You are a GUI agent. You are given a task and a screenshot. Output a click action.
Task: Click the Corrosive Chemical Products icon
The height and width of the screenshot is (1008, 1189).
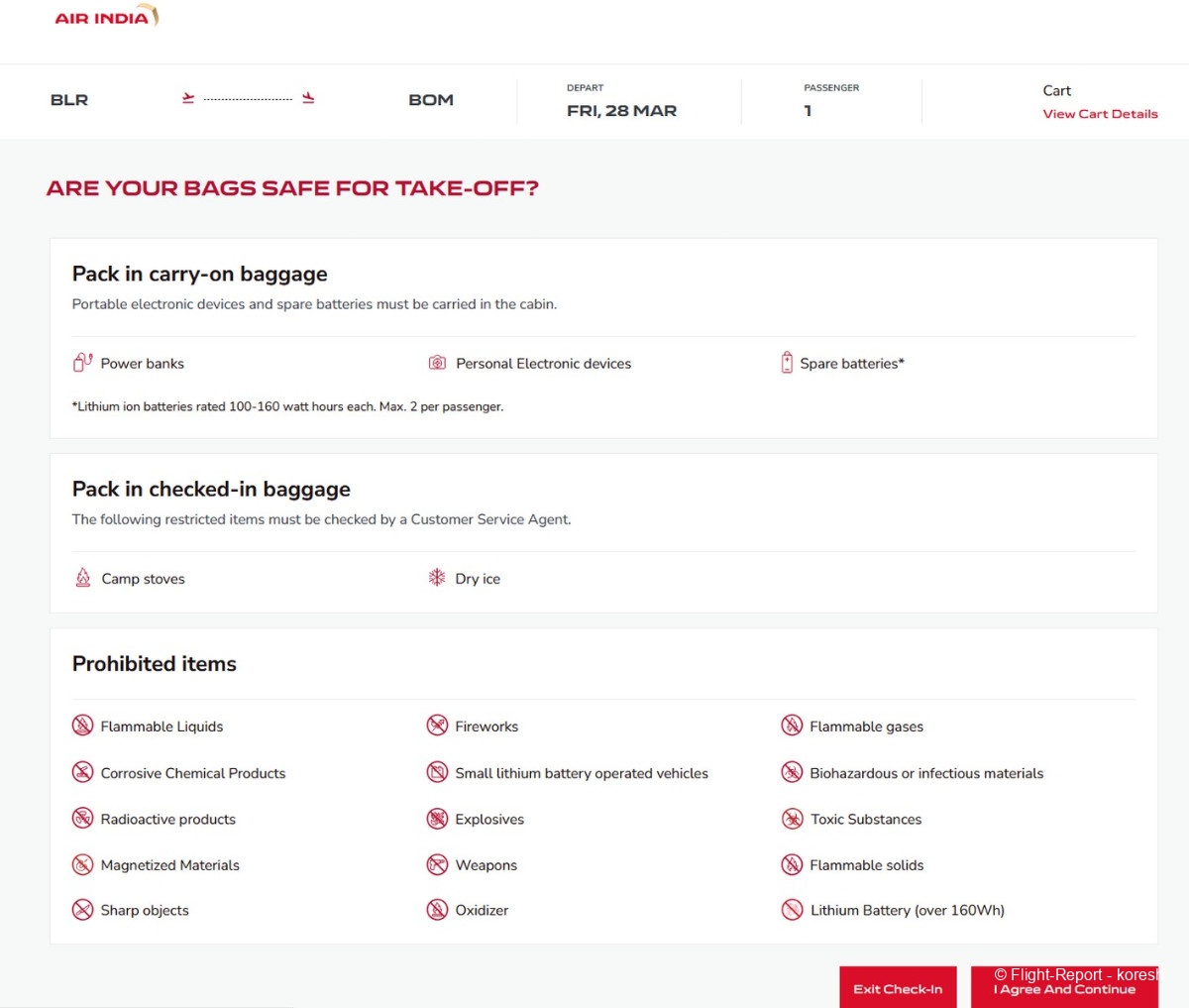click(x=82, y=772)
